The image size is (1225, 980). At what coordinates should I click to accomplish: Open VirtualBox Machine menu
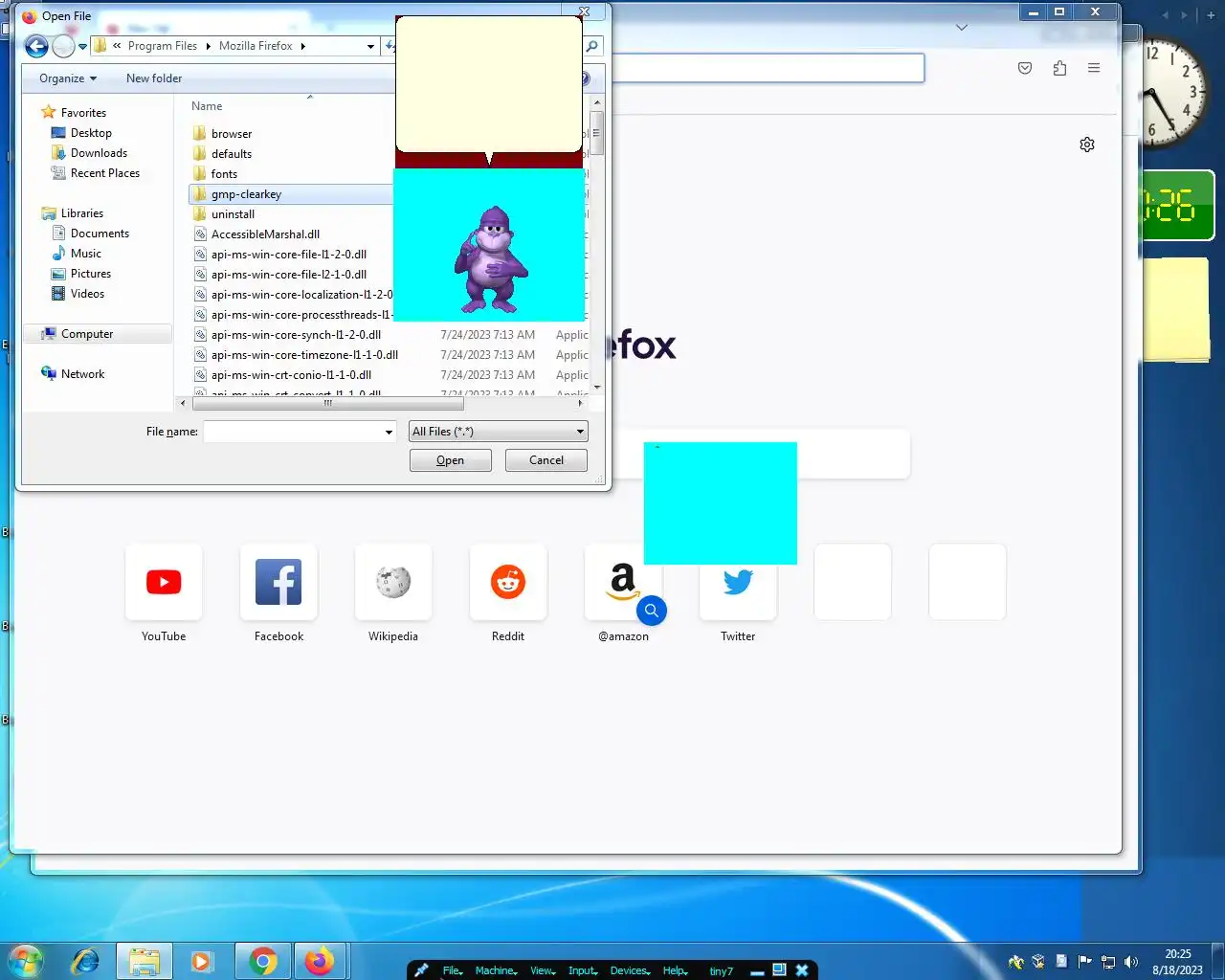[x=496, y=970]
